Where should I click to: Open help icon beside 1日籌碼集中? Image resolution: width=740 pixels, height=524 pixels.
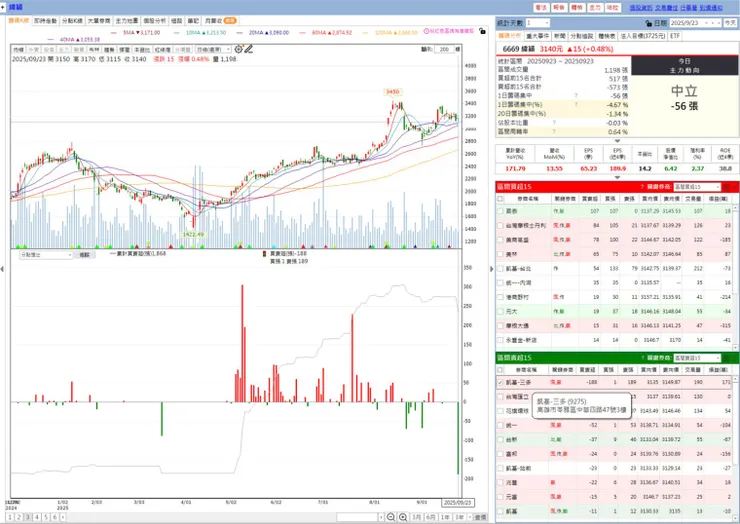point(576,95)
